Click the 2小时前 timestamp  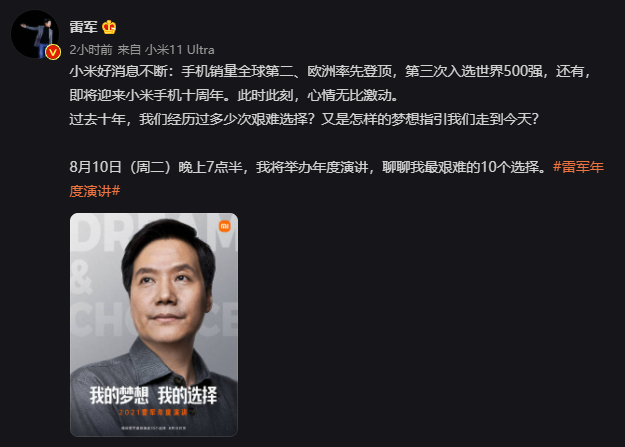(91, 50)
